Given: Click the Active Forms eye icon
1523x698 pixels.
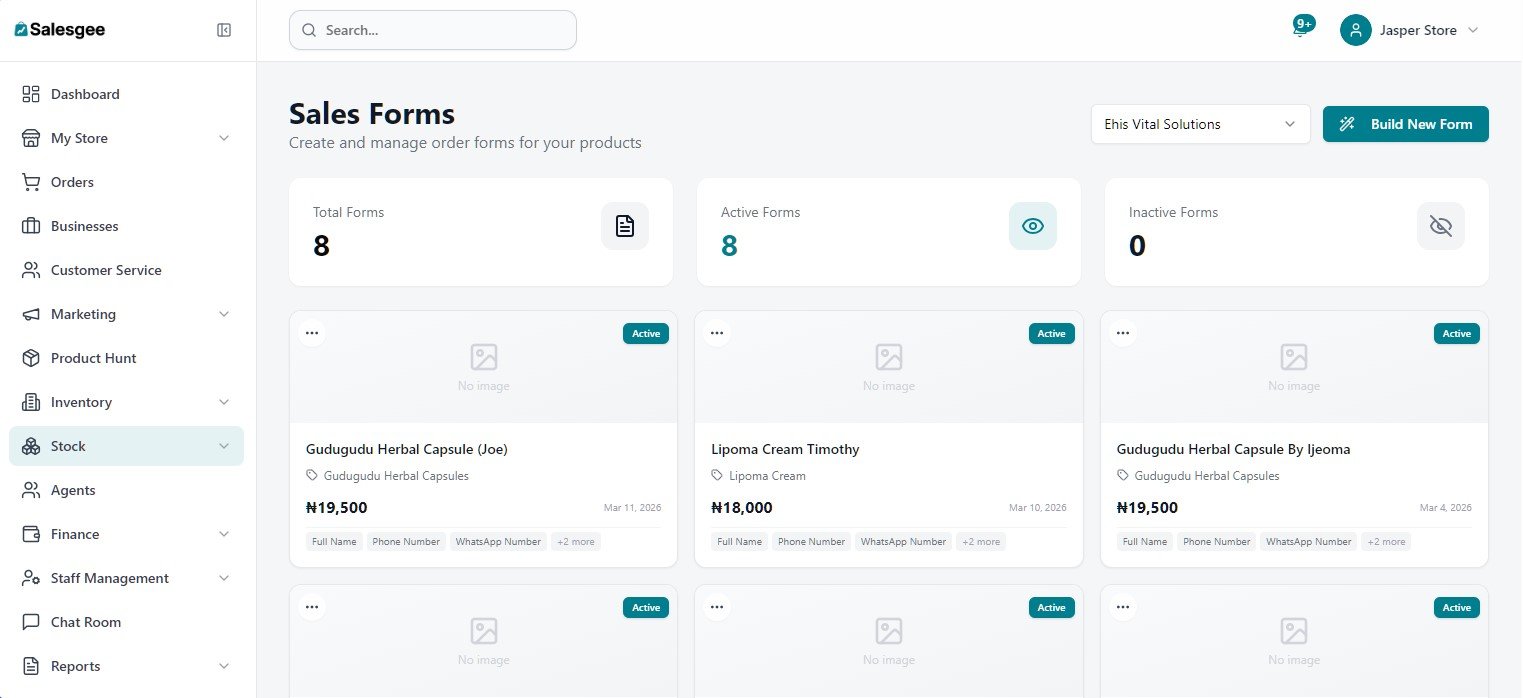Looking at the screenshot, I should click(x=1033, y=226).
